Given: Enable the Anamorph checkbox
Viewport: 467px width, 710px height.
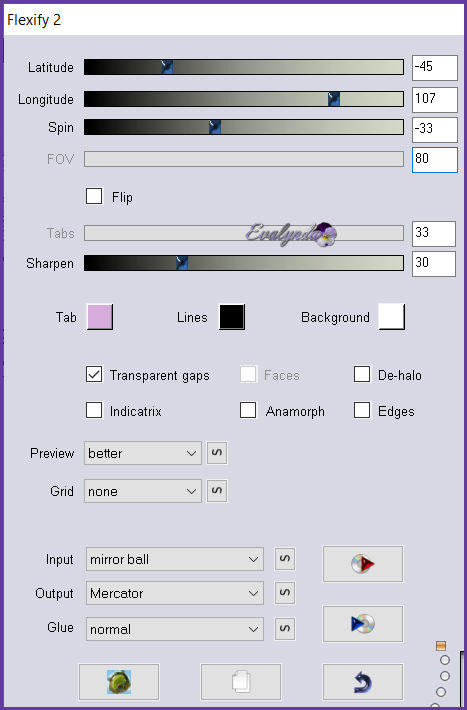Looking at the screenshot, I should click(x=248, y=411).
